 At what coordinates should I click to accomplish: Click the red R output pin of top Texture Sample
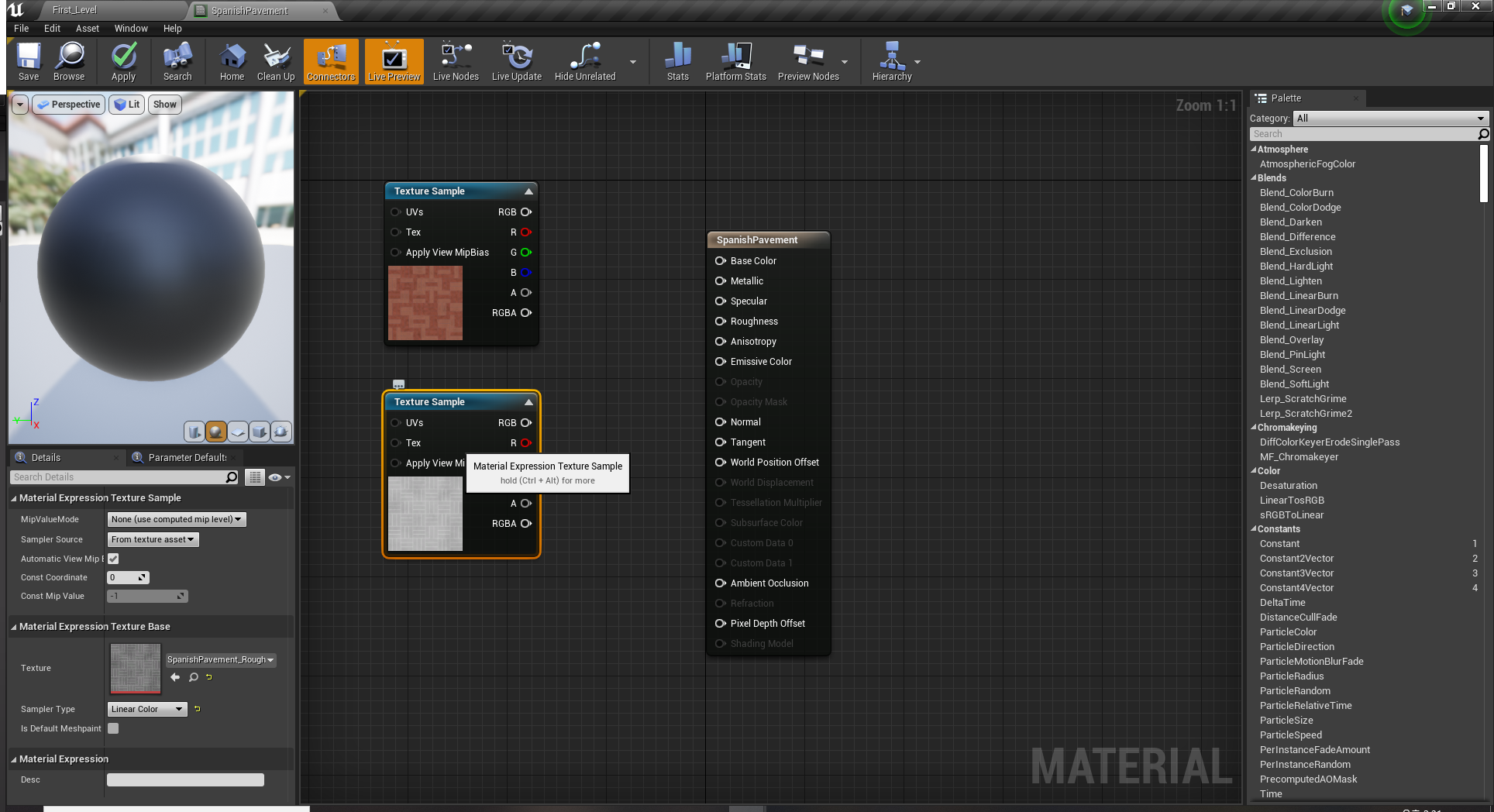526,232
